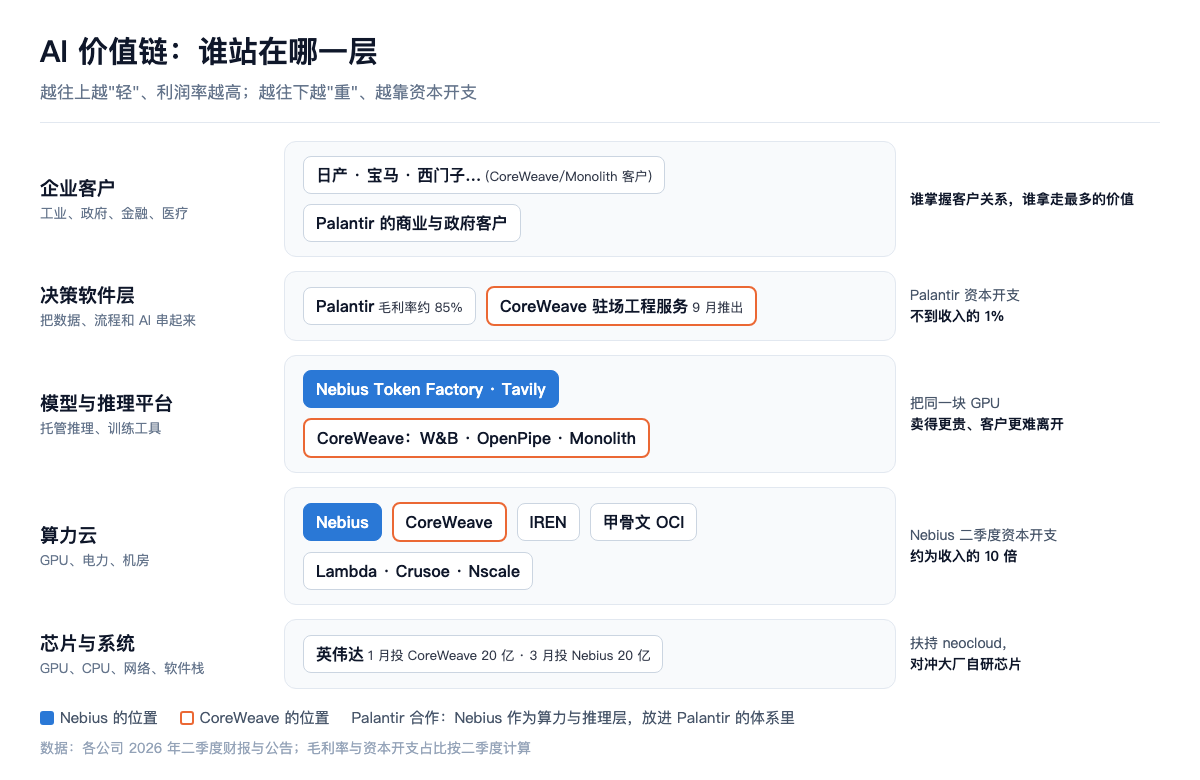Click the 'CoreWeave 的位置' legend label
The width and height of the screenshot is (1200, 780).
[264, 718]
